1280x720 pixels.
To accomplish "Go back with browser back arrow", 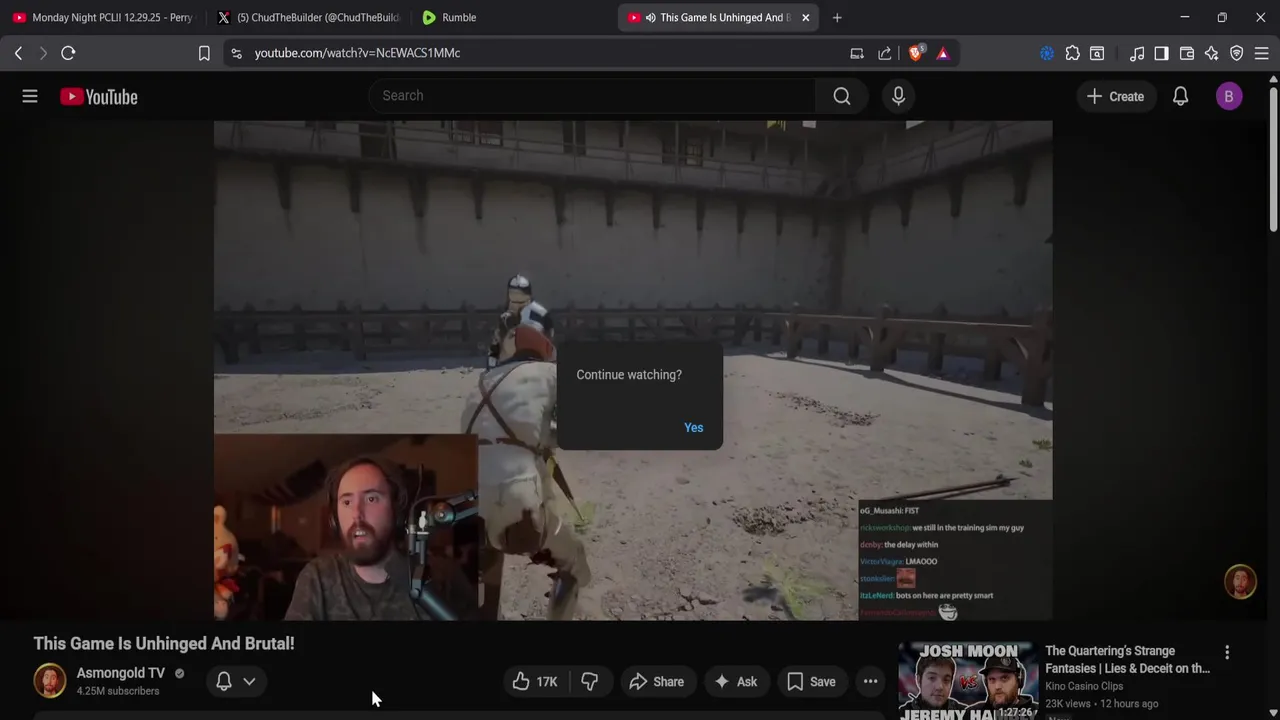I will (18, 53).
